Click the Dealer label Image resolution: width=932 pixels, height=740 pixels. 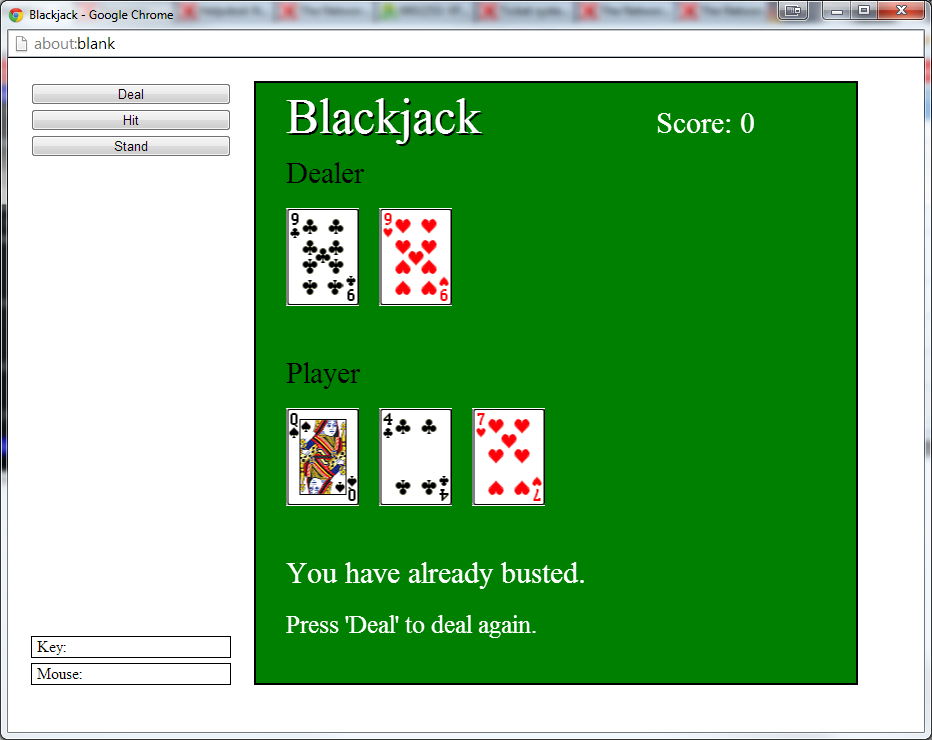point(325,174)
